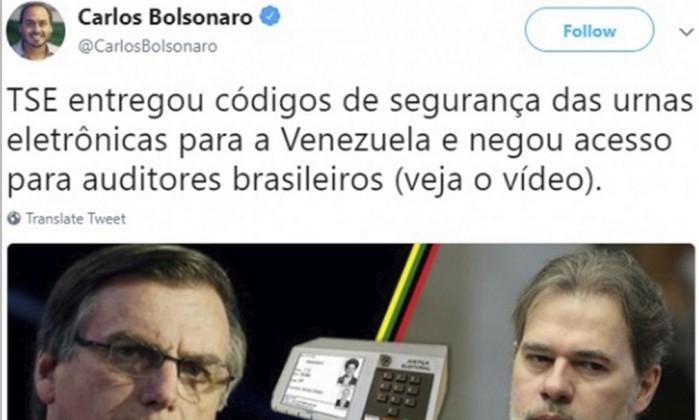
Task: Click the globe icon beside Translate Tweet
Action: click(x=14, y=218)
